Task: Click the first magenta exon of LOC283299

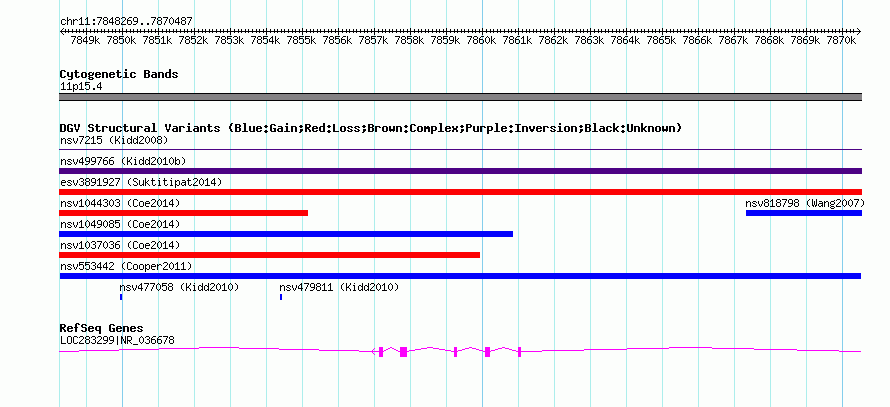Action: coord(381,352)
